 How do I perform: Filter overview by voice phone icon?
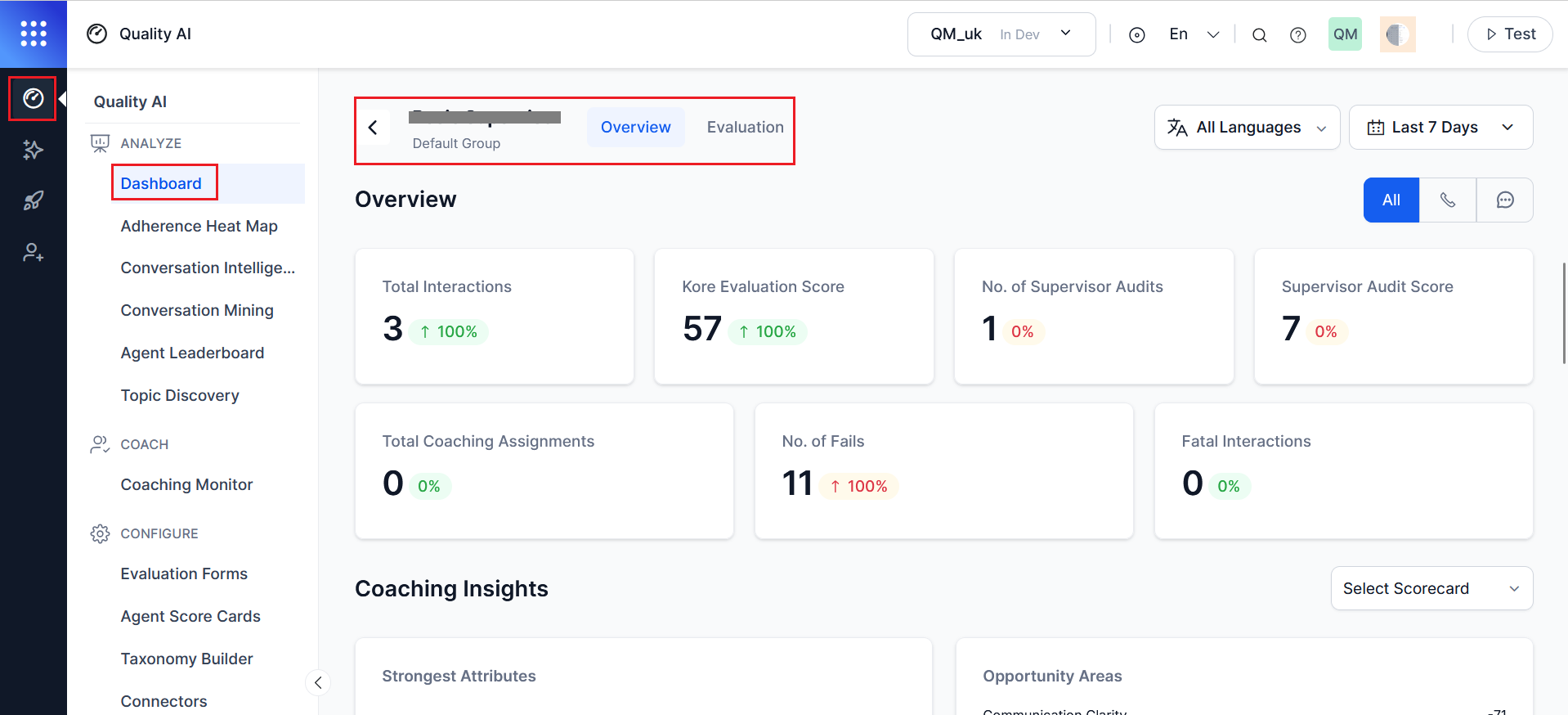pos(1448,200)
